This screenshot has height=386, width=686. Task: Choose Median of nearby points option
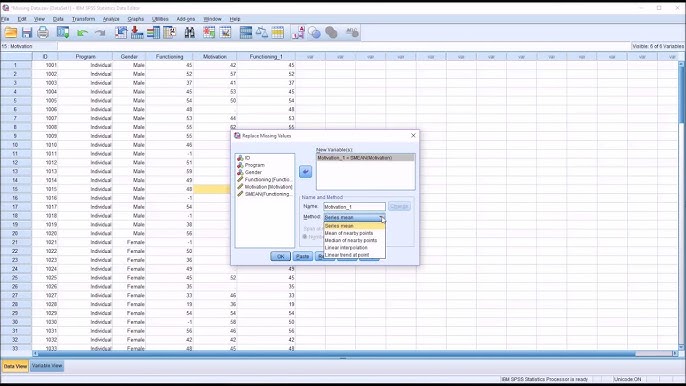tap(354, 240)
